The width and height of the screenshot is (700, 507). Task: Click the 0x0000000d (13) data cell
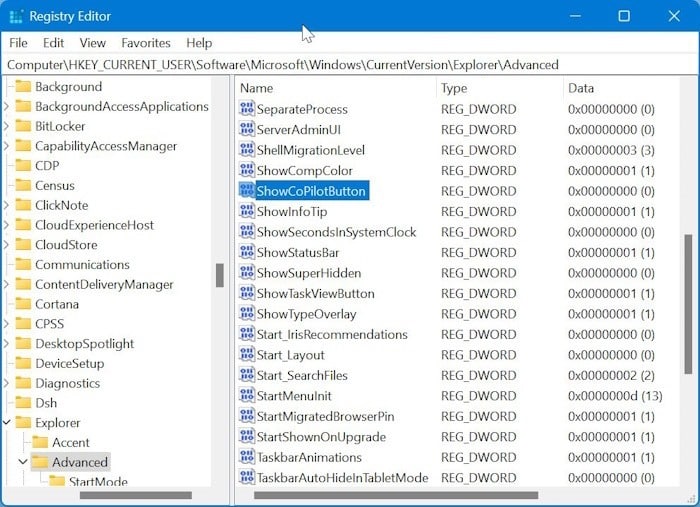[615, 396]
